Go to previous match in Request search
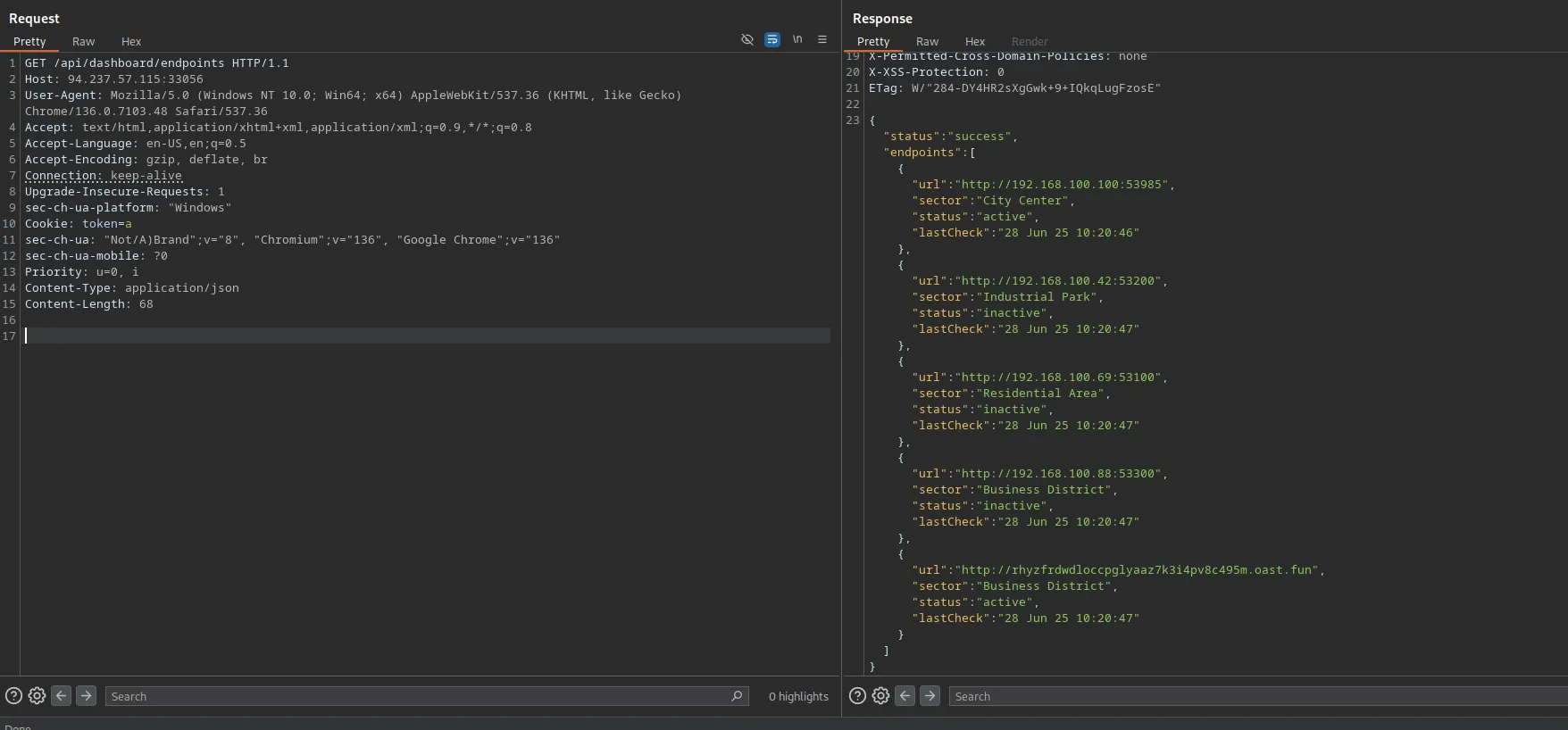Screen dimensions: 1568x730 [61, 696]
